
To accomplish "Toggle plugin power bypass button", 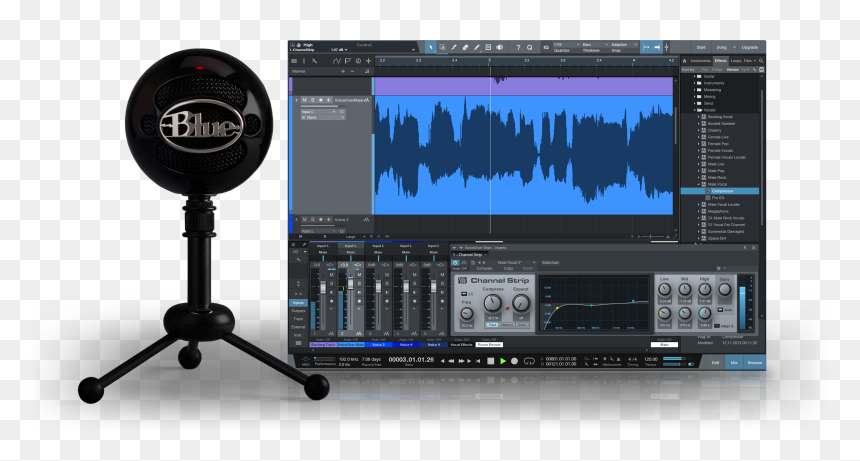I will (x=455, y=263).
